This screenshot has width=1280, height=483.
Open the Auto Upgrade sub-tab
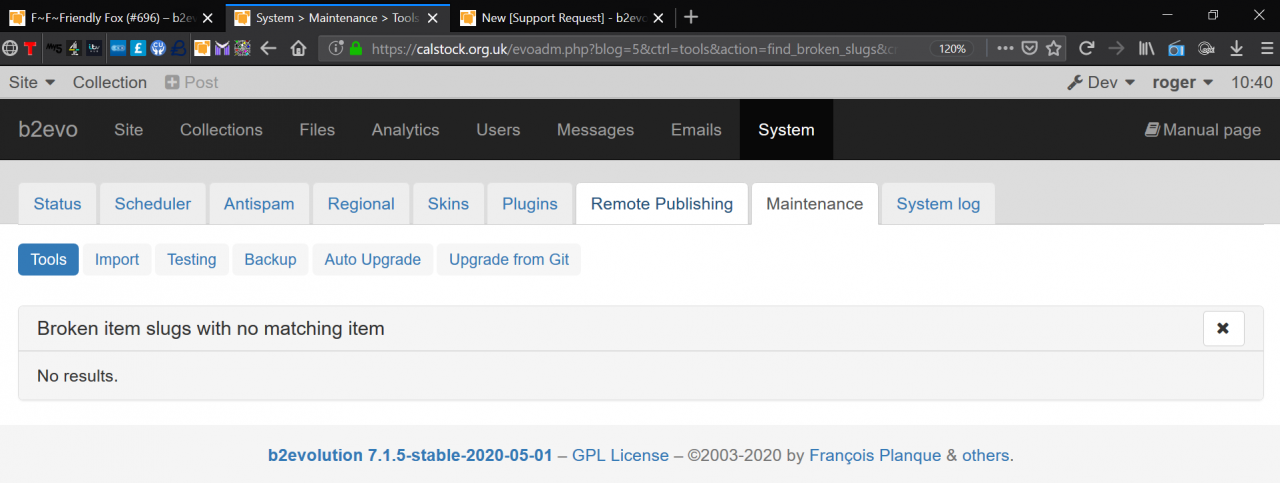coord(373,259)
